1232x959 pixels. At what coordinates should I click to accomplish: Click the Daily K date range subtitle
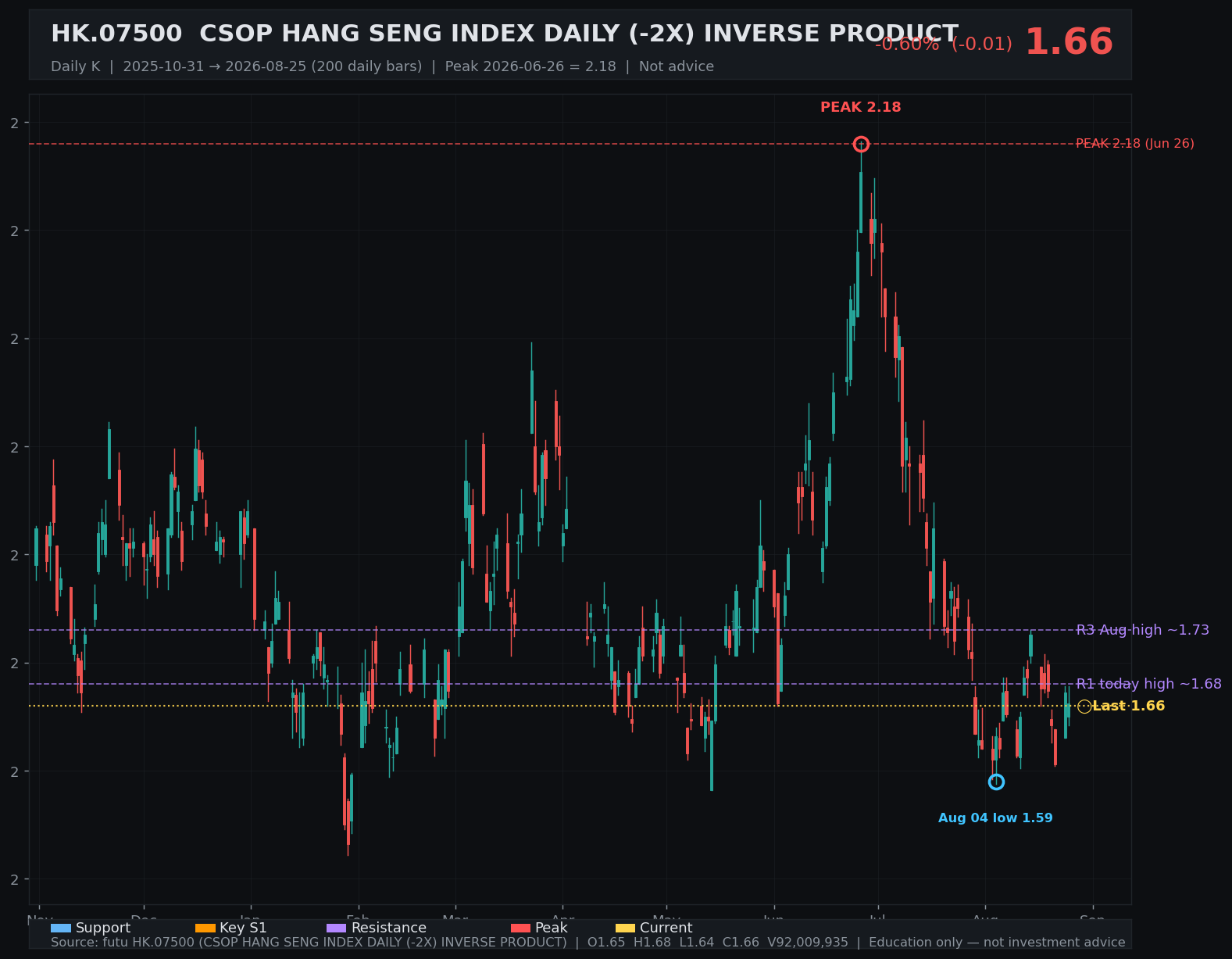(382, 66)
